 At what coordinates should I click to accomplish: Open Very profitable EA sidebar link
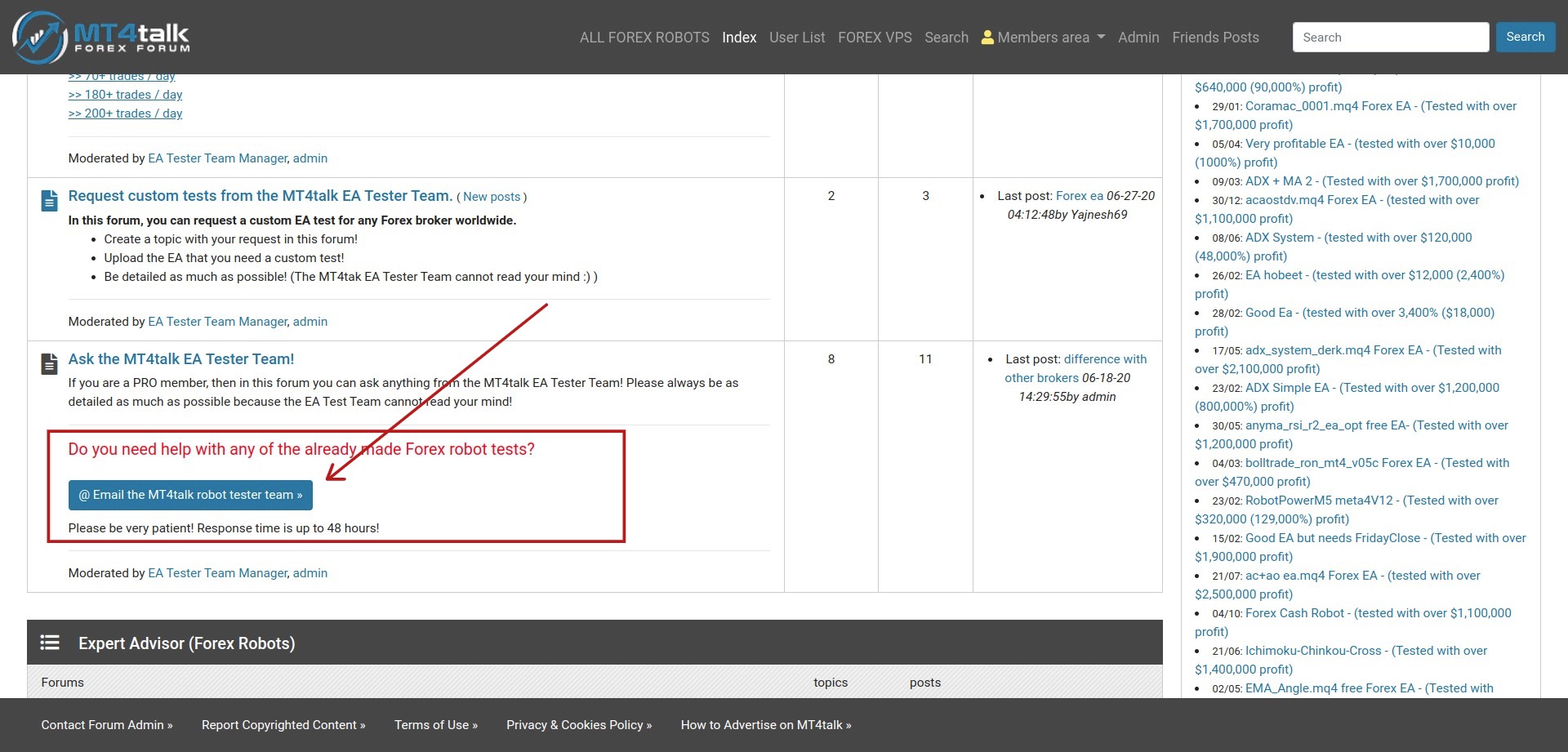coord(1345,153)
